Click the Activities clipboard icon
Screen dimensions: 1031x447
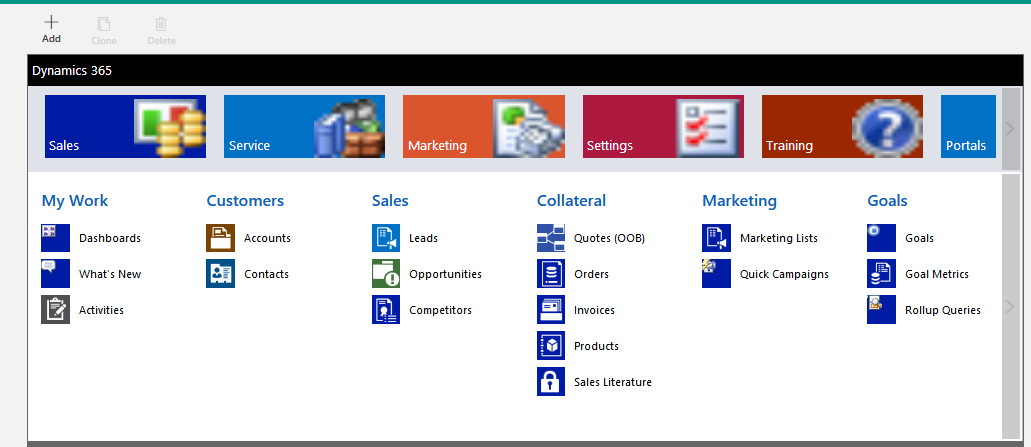tap(55, 310)
